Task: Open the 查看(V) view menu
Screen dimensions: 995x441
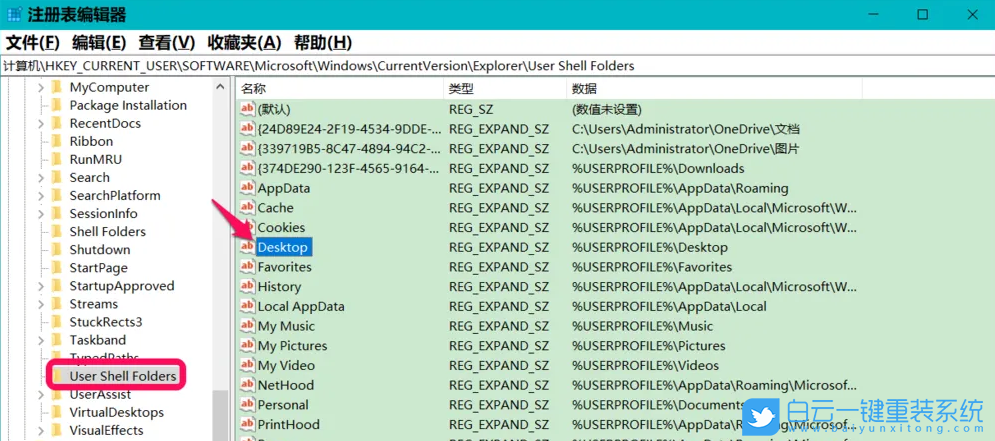Action: click(x=166, y=42)
